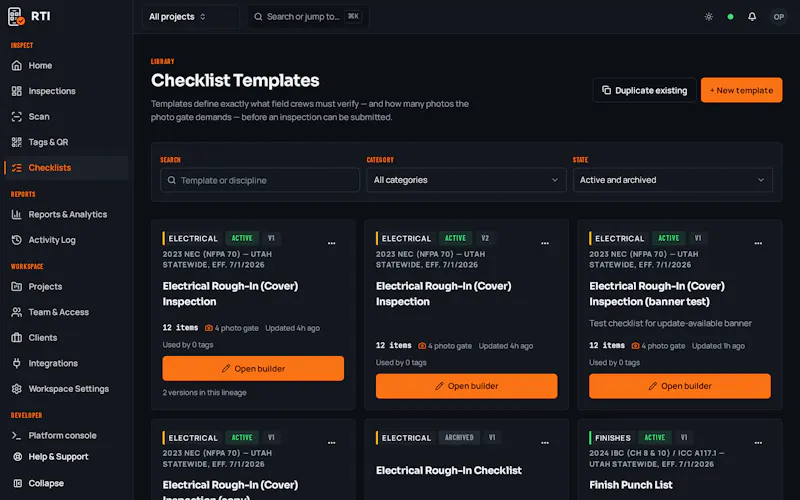
Task: Open Reports & Analytics
Action: point(65,214)
